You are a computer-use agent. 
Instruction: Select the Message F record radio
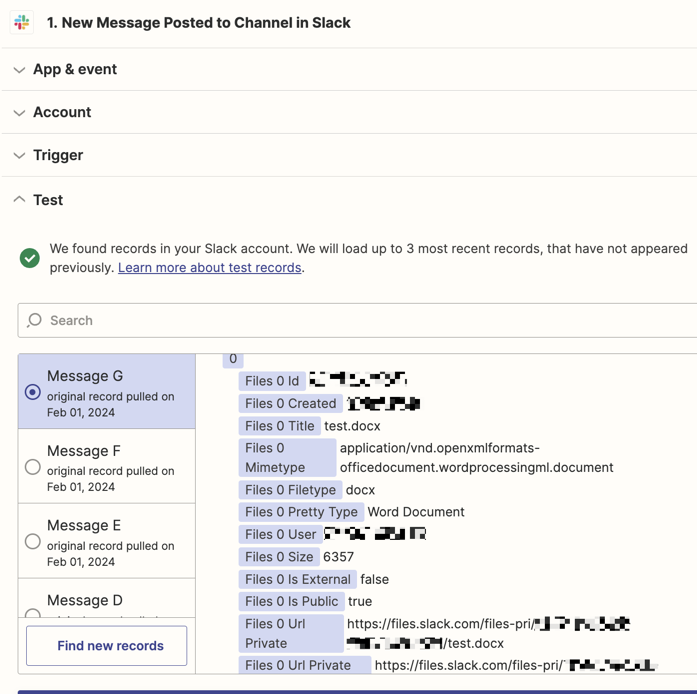[x=32, y=467]
